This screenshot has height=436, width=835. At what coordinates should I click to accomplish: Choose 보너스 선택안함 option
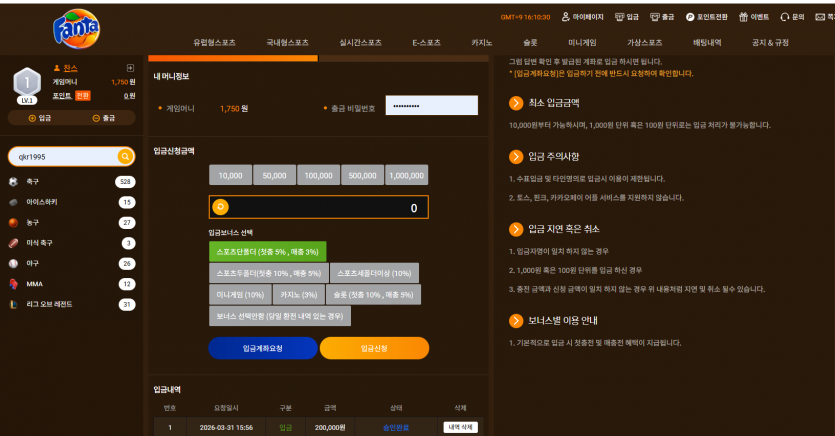point(280,316)
